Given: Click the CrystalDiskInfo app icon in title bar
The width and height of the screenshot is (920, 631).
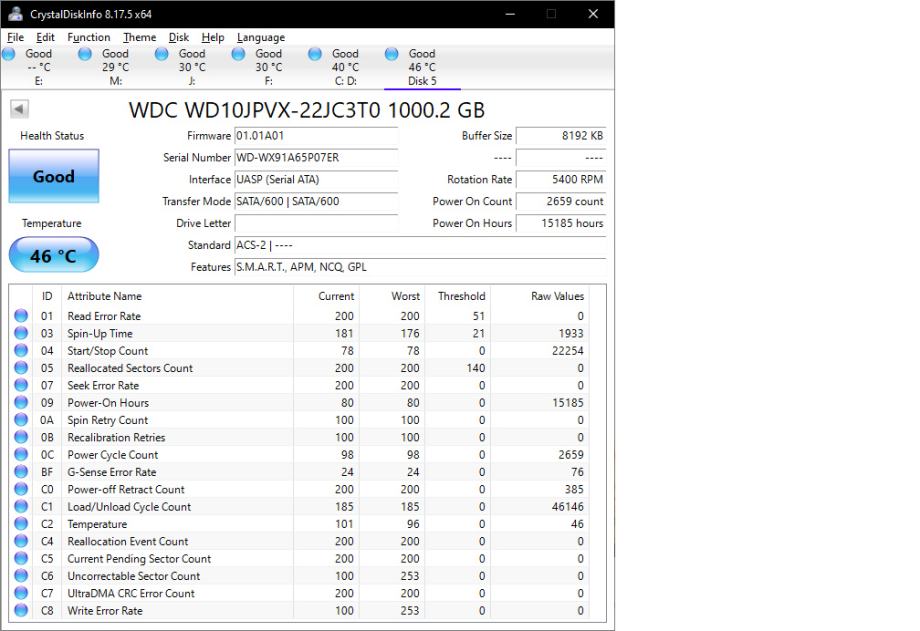Looking at the screenshot, I should pyautogui.click(x=16, y=14).
